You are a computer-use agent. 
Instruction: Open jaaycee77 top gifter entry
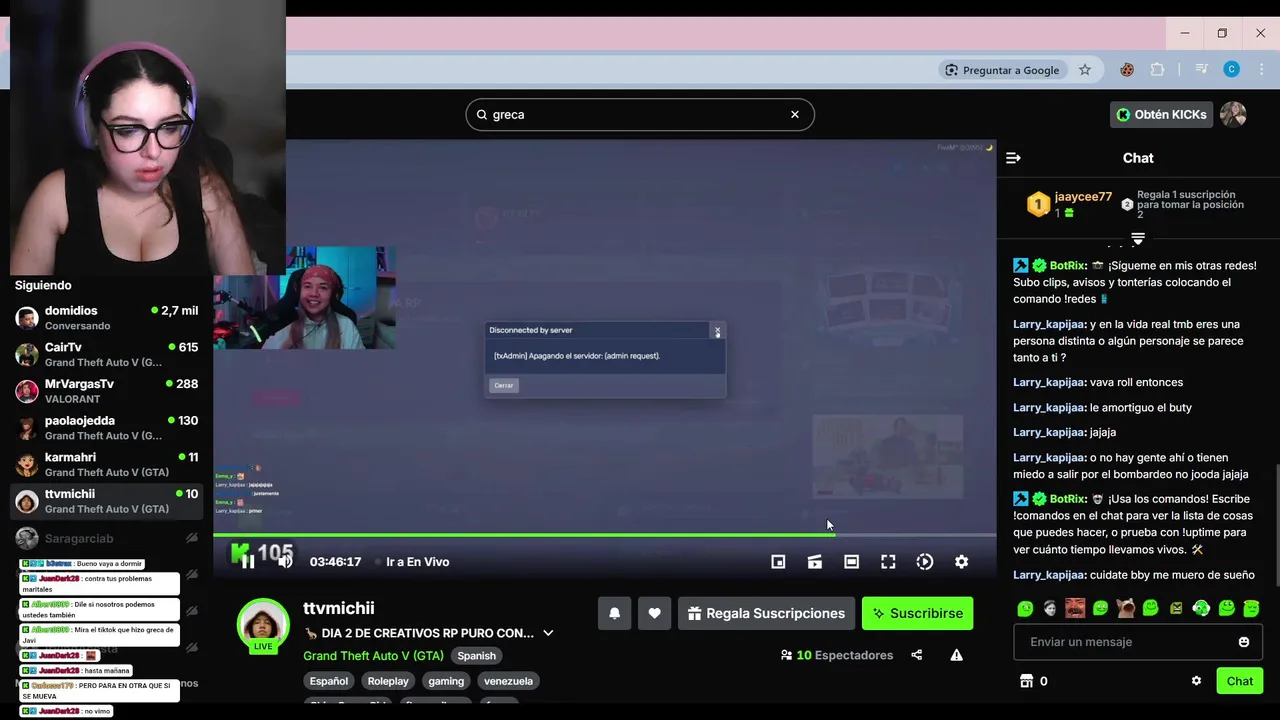(x=1070, y=204)
